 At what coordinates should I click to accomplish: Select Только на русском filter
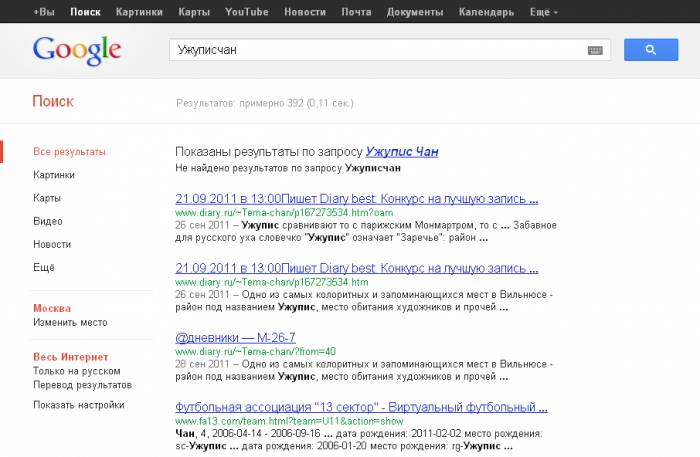pos(77,371)
